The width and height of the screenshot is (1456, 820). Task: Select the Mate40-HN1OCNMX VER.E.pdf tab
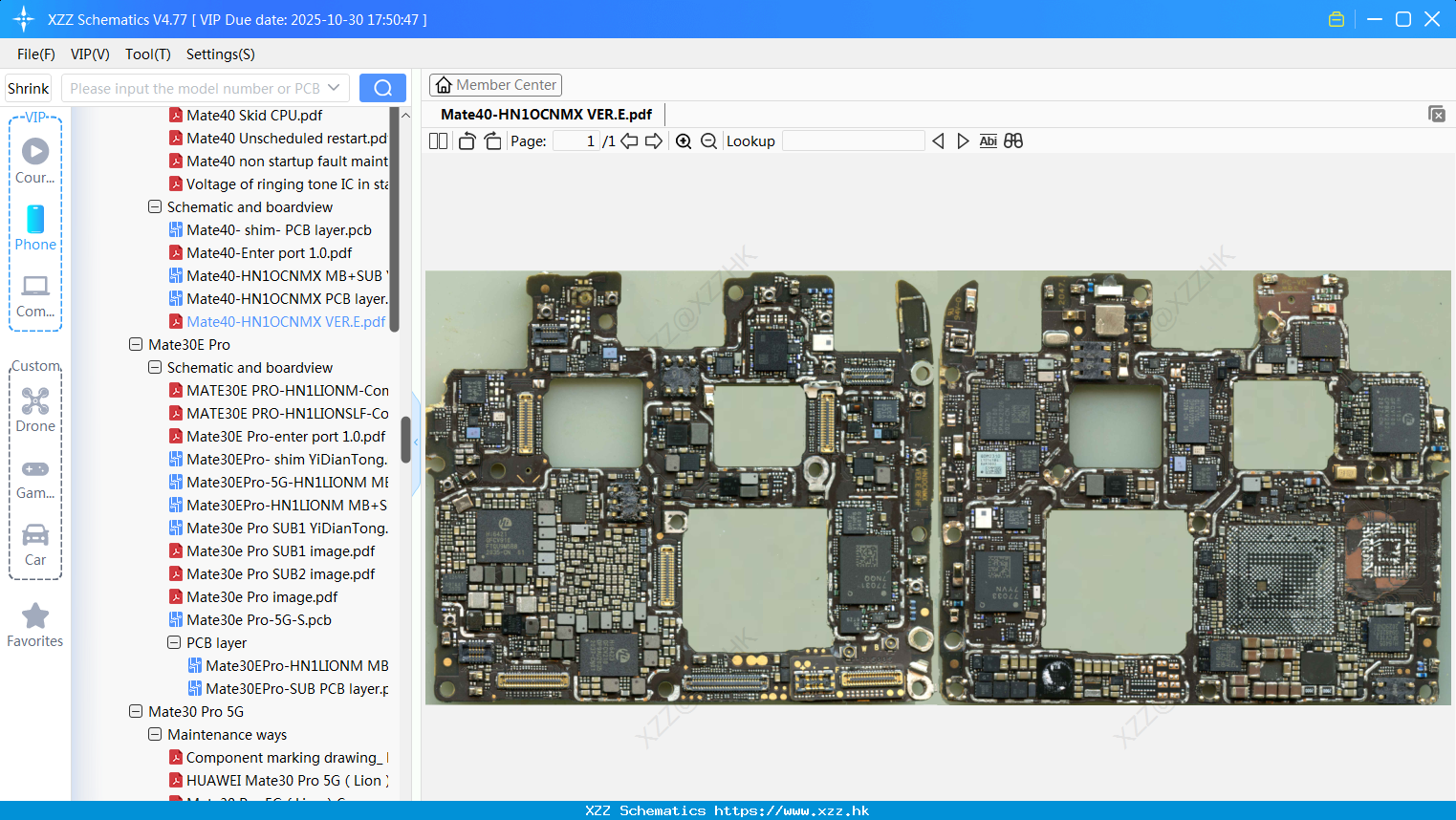(x=546, y=115)
